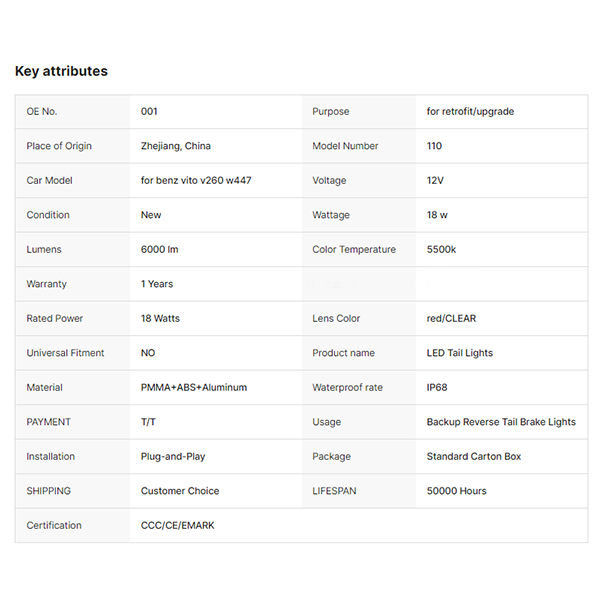Select the Plug-and-Play installation value
The image size is (600, 600).
click(x=173, y=456)
